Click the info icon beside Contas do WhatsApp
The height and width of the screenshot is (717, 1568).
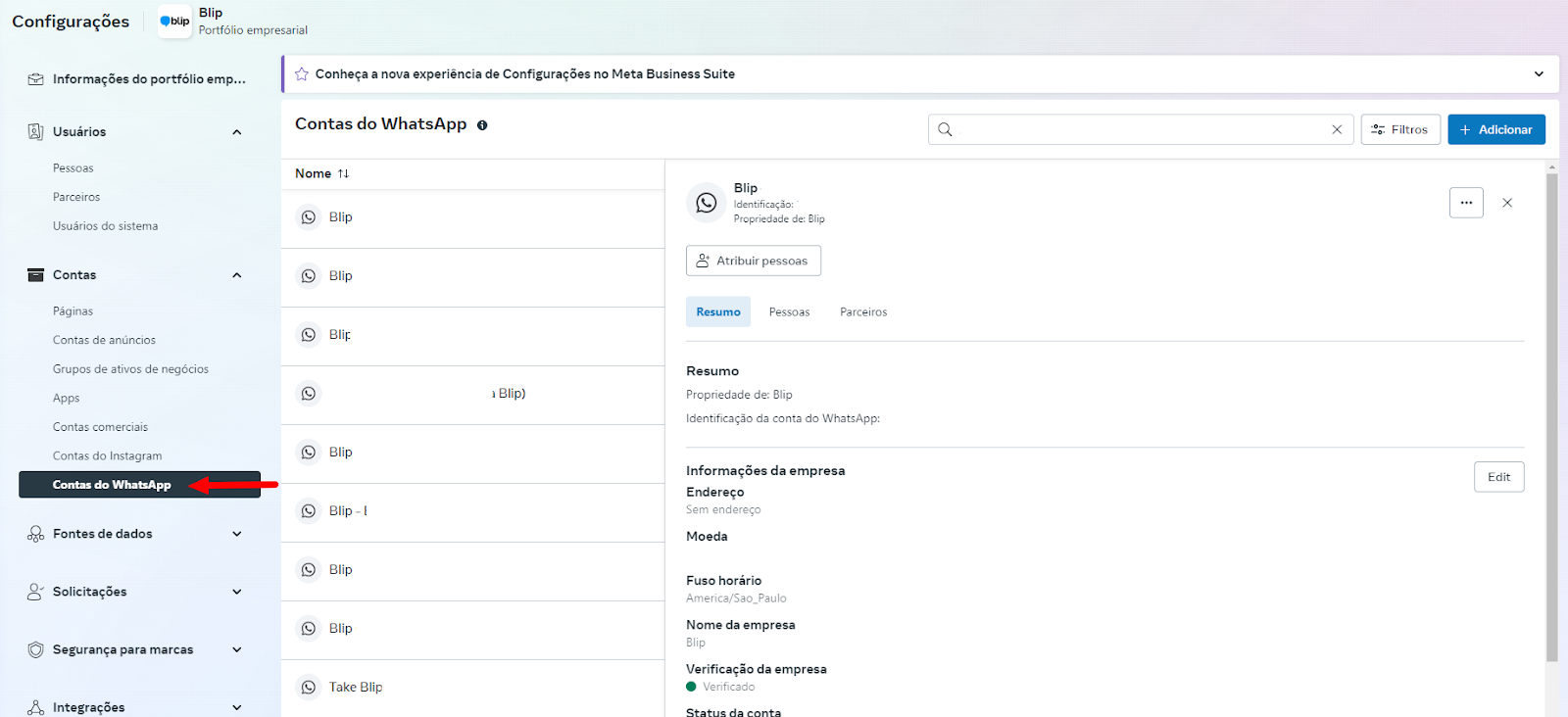pyautogui.click(x=482, y=125)
